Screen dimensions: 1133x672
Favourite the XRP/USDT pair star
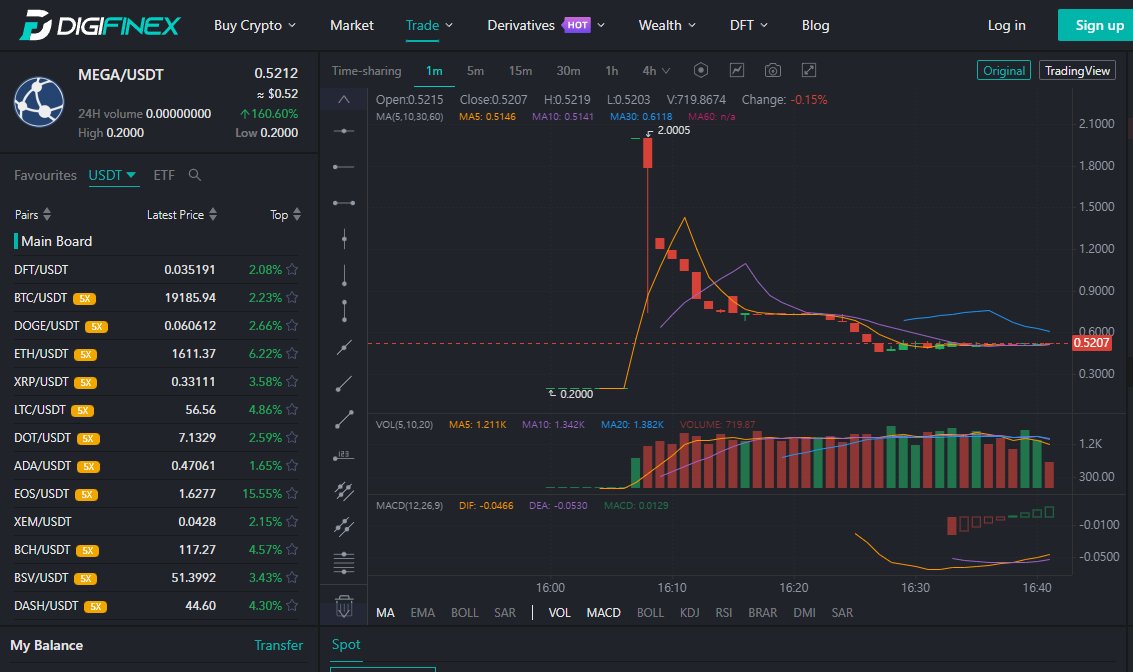292,382
